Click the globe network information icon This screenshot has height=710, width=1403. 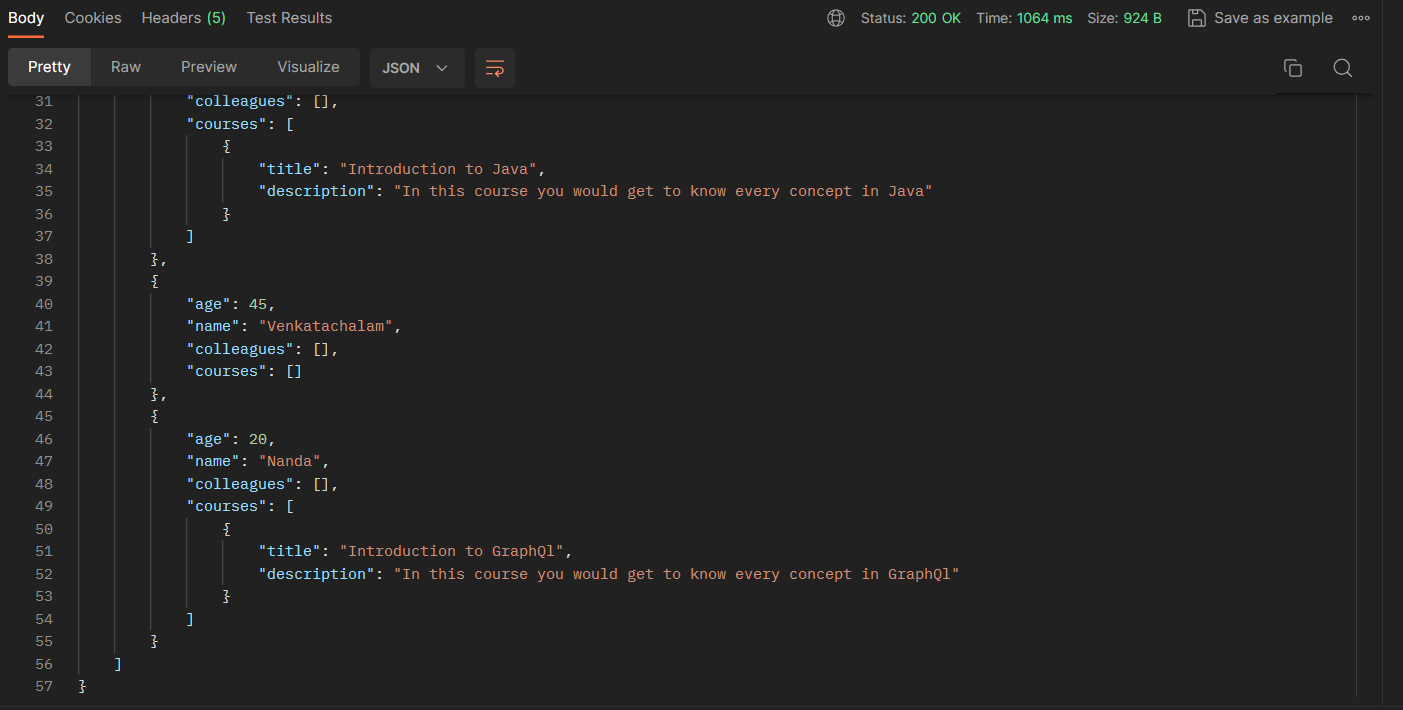(836, 17)
